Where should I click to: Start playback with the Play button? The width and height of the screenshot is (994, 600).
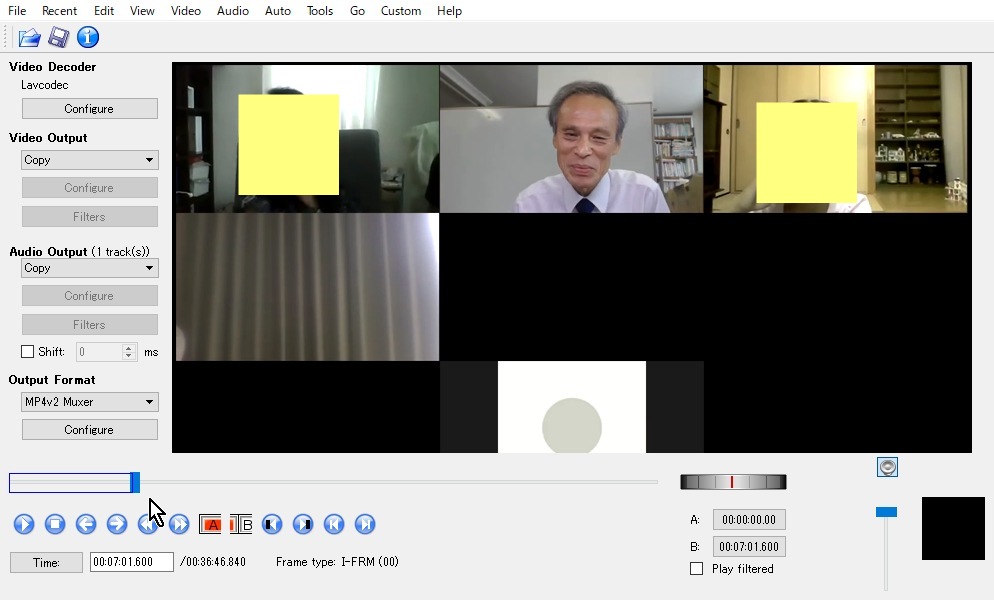(24, 524)
